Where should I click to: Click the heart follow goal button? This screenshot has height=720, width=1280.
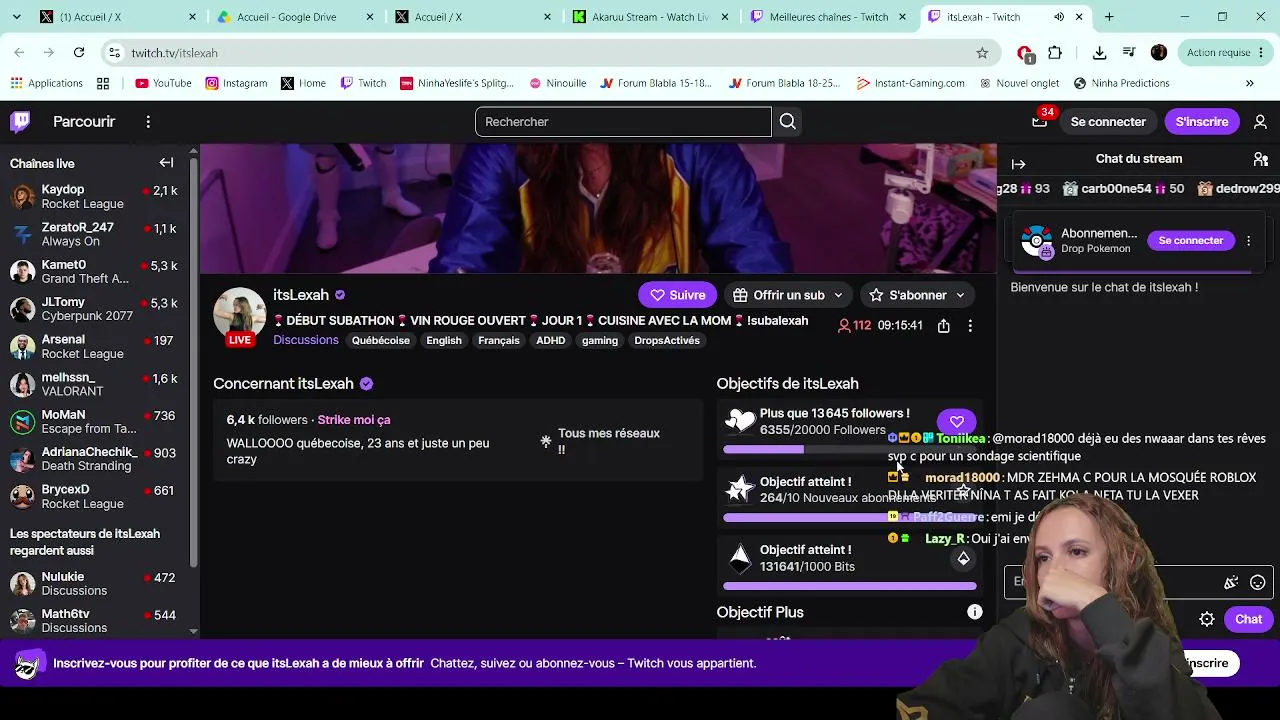click(957, 422)
